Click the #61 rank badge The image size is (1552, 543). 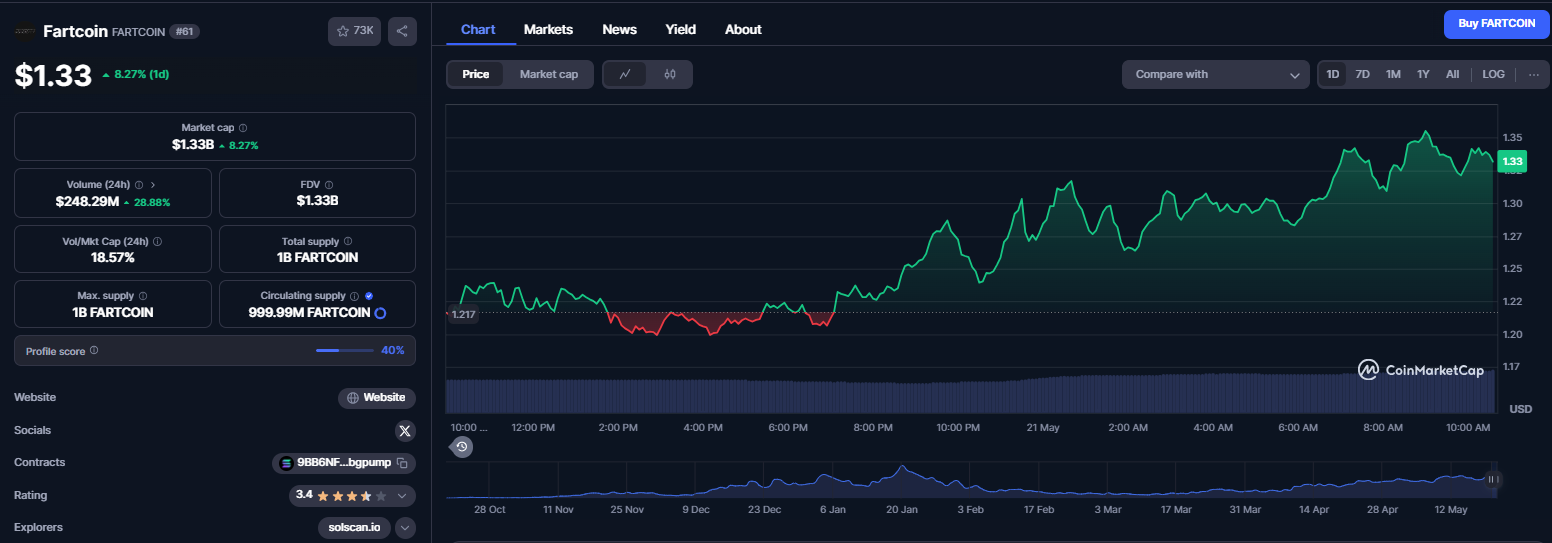184,31
